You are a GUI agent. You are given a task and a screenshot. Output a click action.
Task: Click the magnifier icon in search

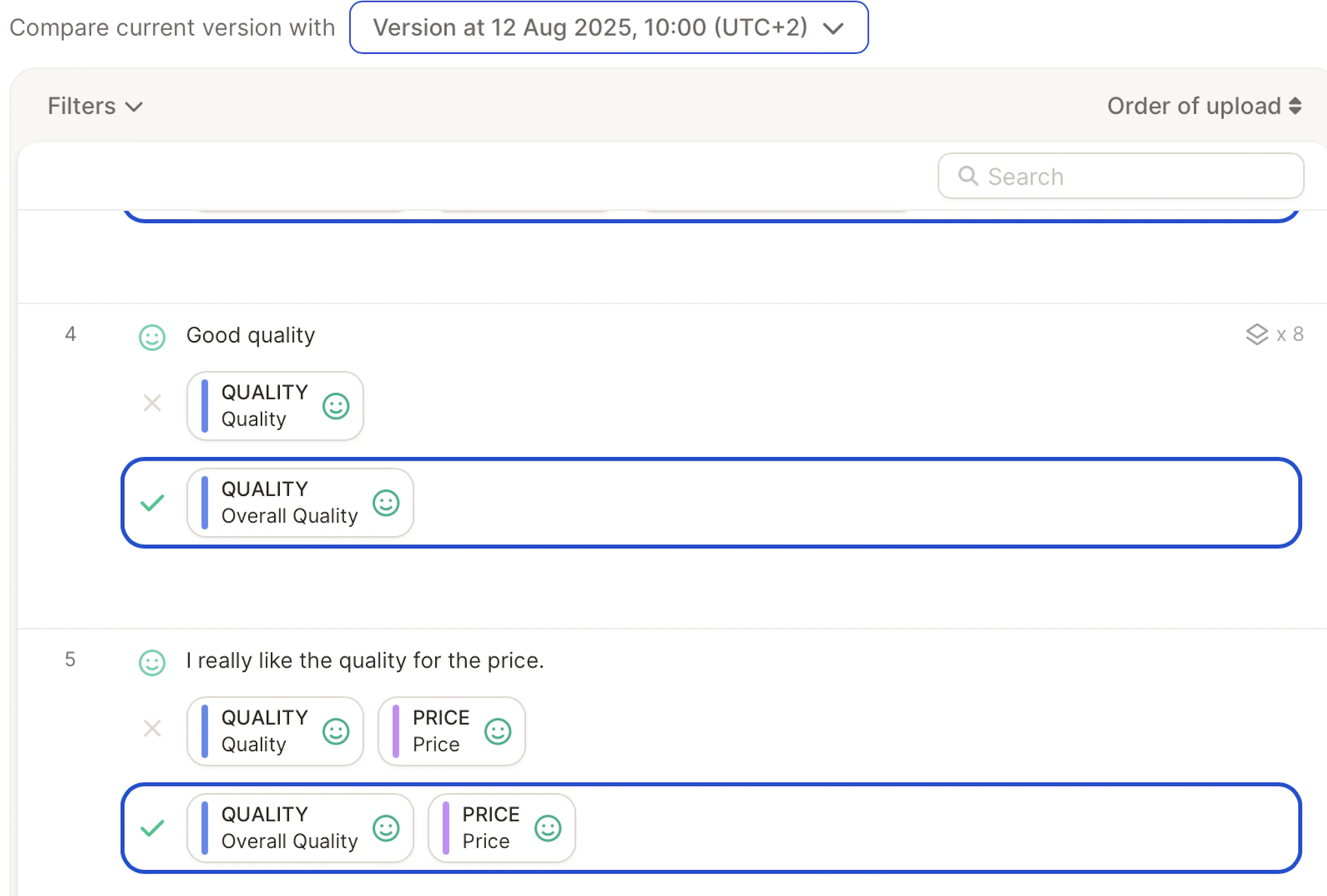(967, 176)
